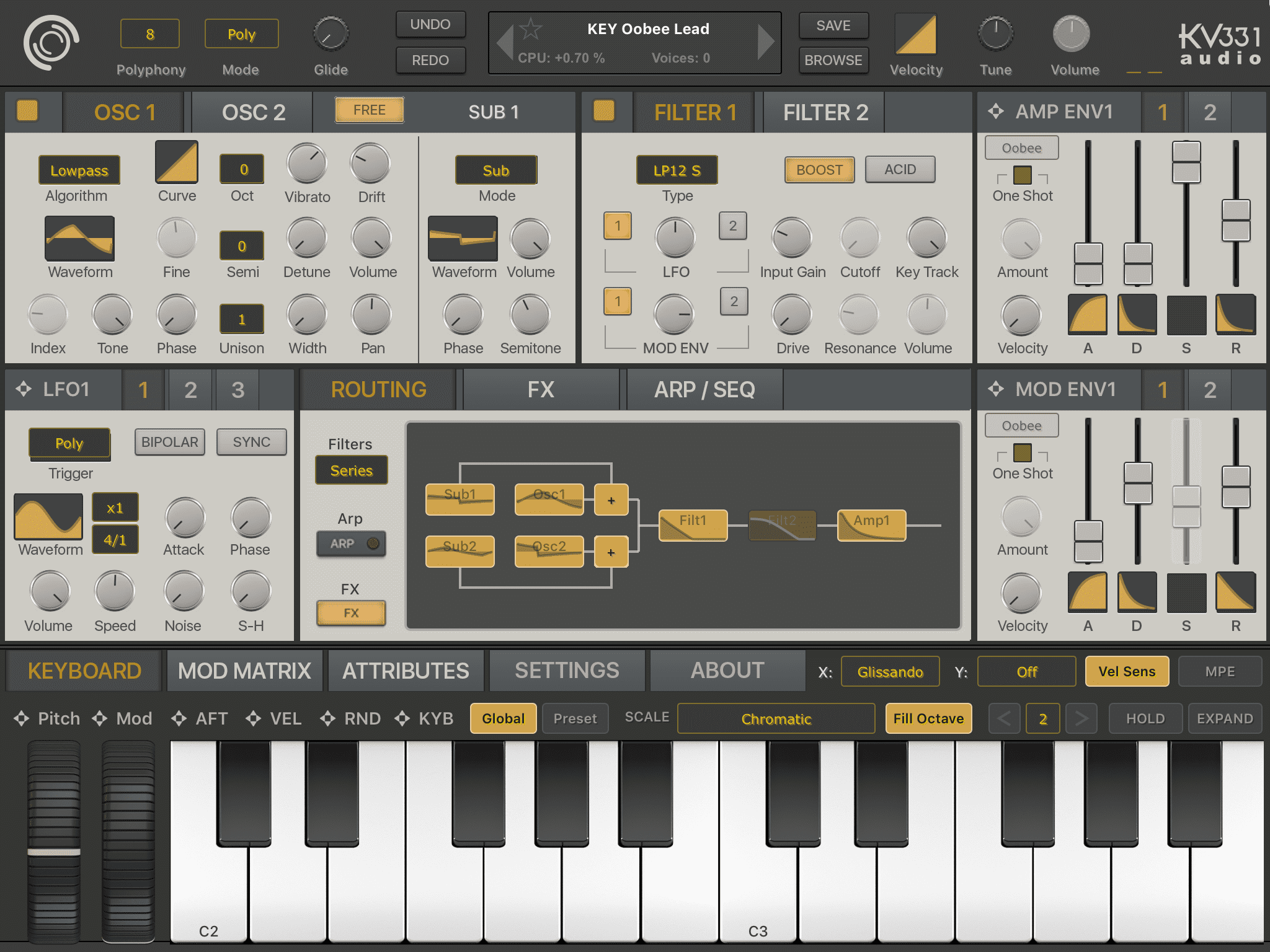Viewport: 1270px width, 952px height.
Task: Switch to the MOD MATRIX tab
Action: point(244,671)
